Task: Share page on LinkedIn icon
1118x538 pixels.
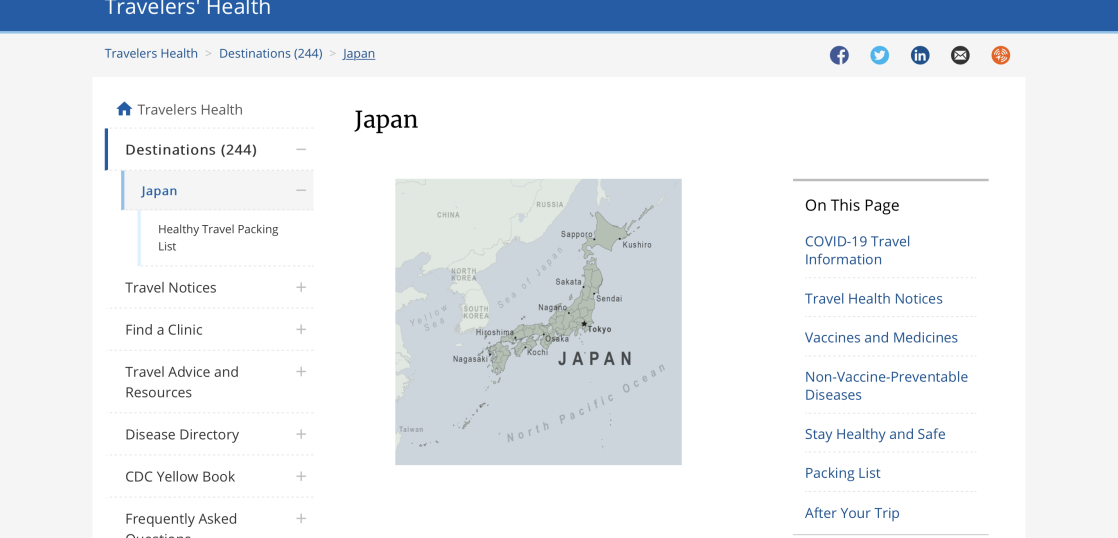Action: click(x=920, y=55)
